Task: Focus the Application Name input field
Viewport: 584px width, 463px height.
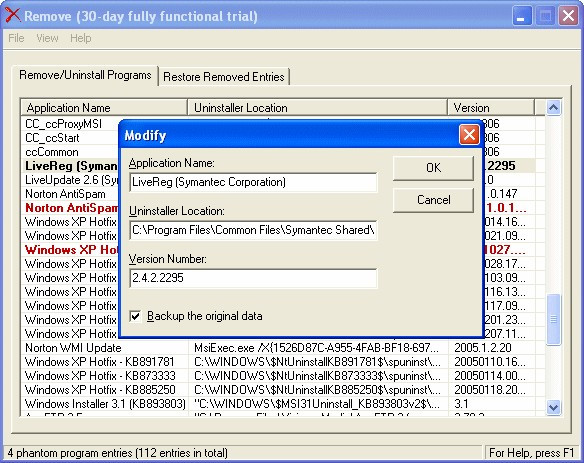Action: [x=253, y=182]
